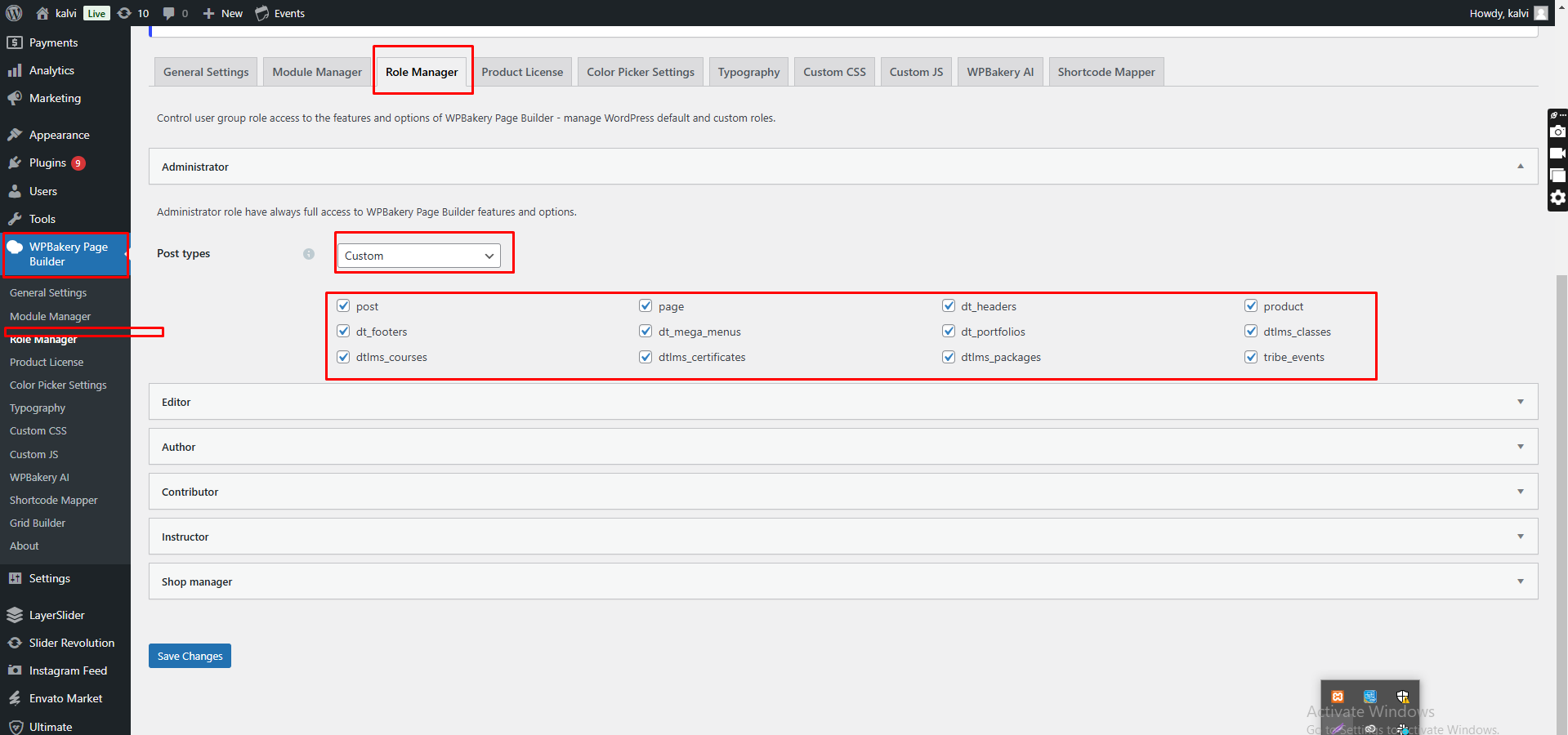Switch to the Module Manager tab

(317, 72)
